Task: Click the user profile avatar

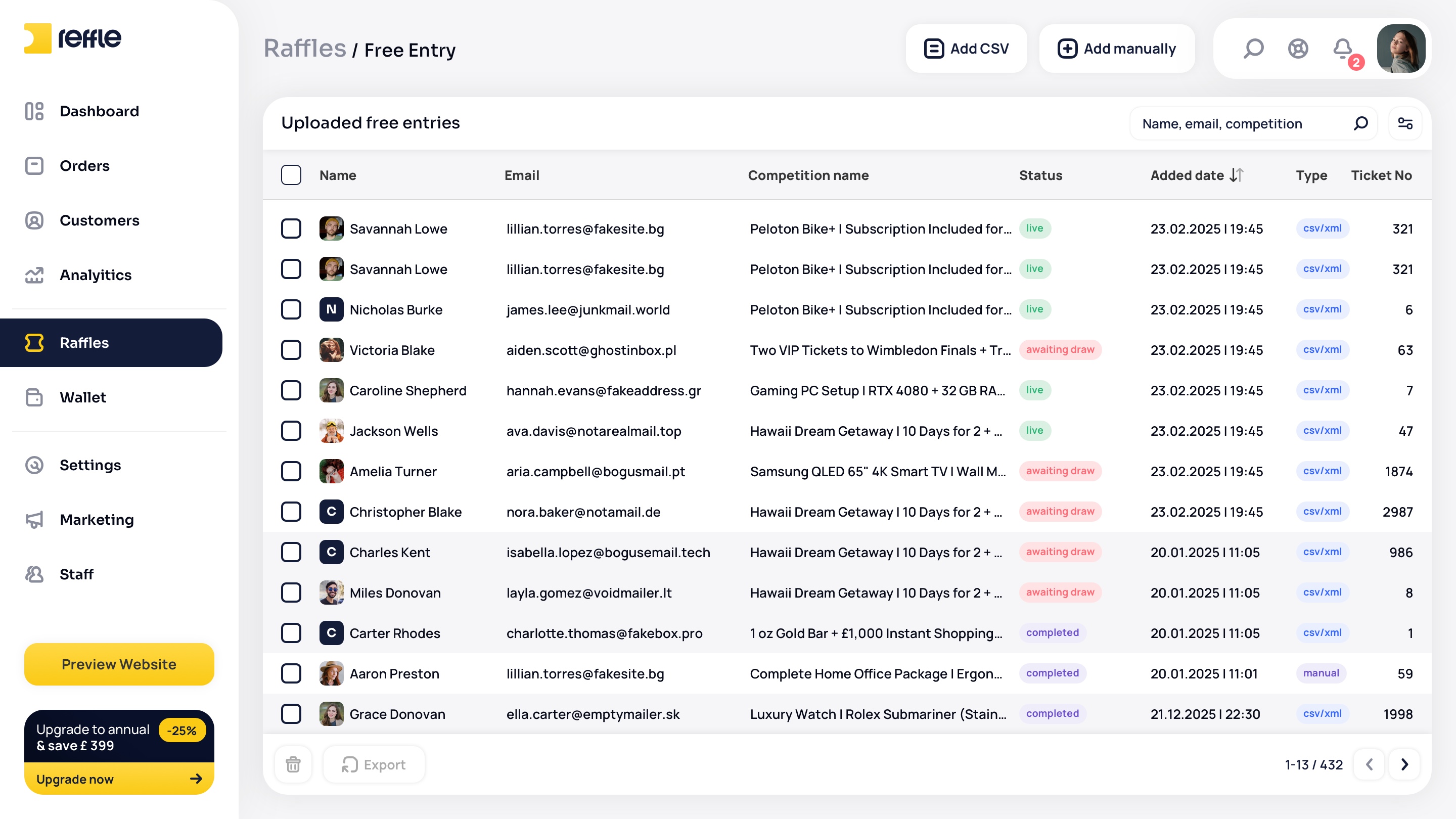Action: click(x=1400, y=49)
